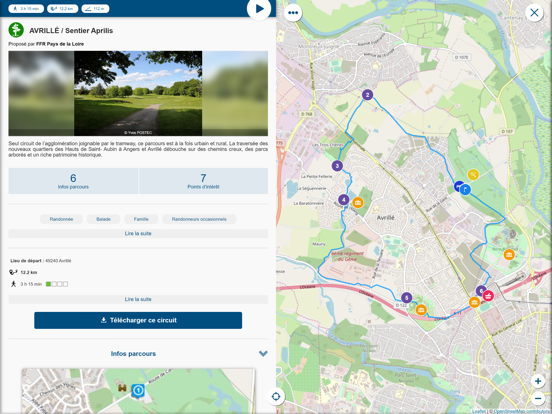This screenshot has width=552, height=414.
Task: Open orange heritage marker just left of waypoint 6
Action: coord(475,302)
